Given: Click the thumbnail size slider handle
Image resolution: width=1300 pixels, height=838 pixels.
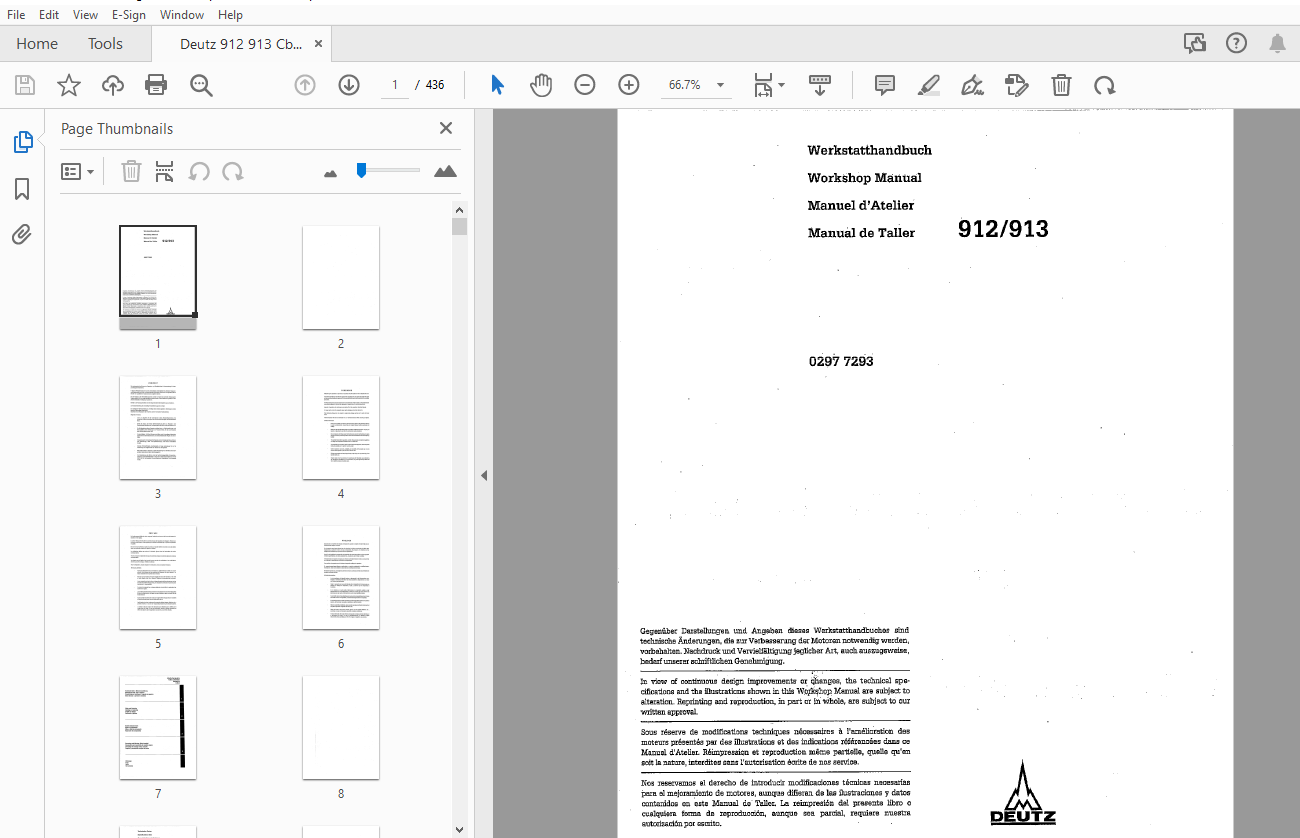Looking at the screenshot, I should (361, 171).
